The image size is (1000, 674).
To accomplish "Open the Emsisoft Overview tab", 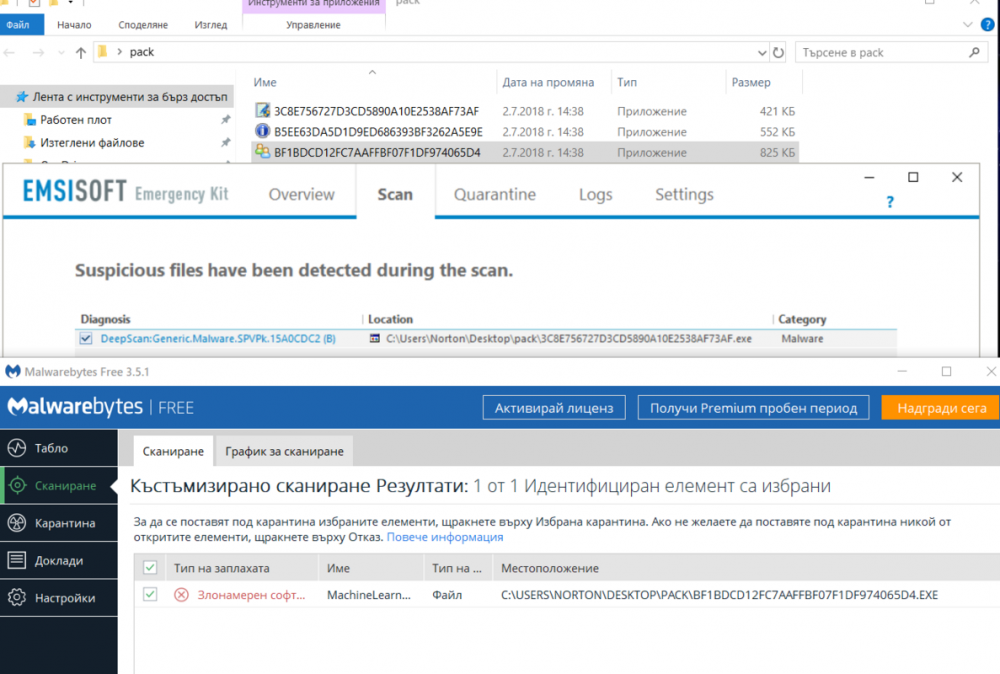I will point(302,194).
